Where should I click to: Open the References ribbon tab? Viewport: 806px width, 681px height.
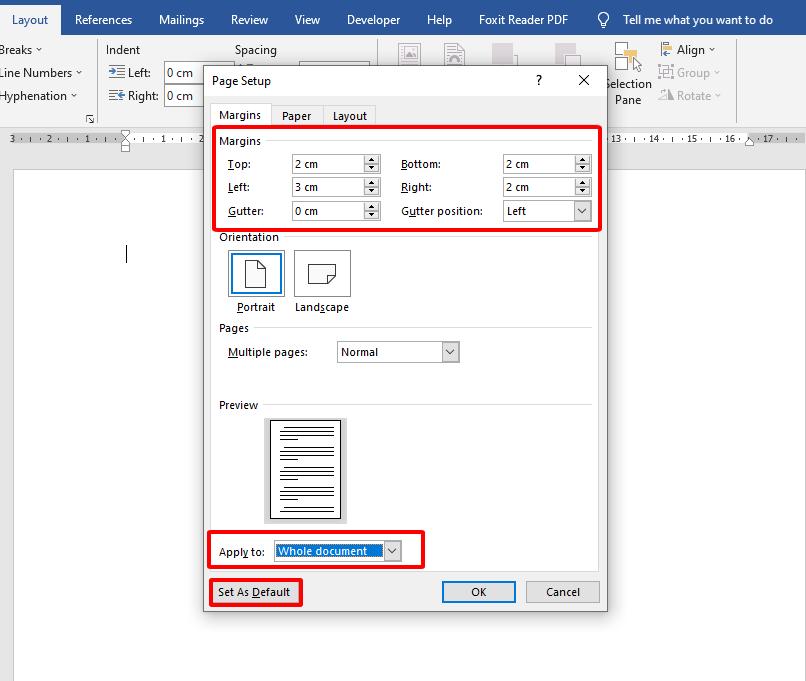[x=103, y=20]
